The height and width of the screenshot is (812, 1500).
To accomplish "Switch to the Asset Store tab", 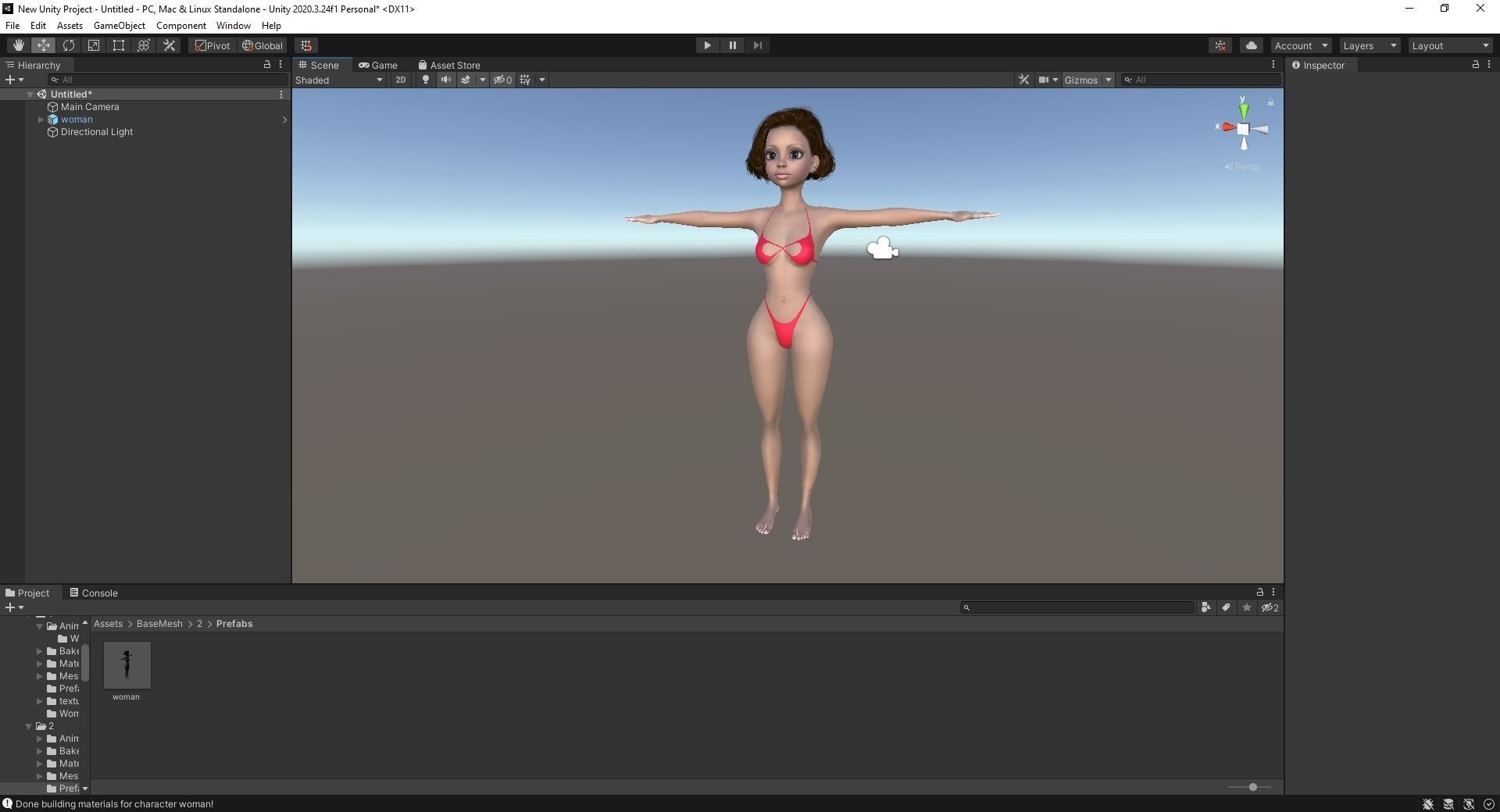I will tap(449, 65).
